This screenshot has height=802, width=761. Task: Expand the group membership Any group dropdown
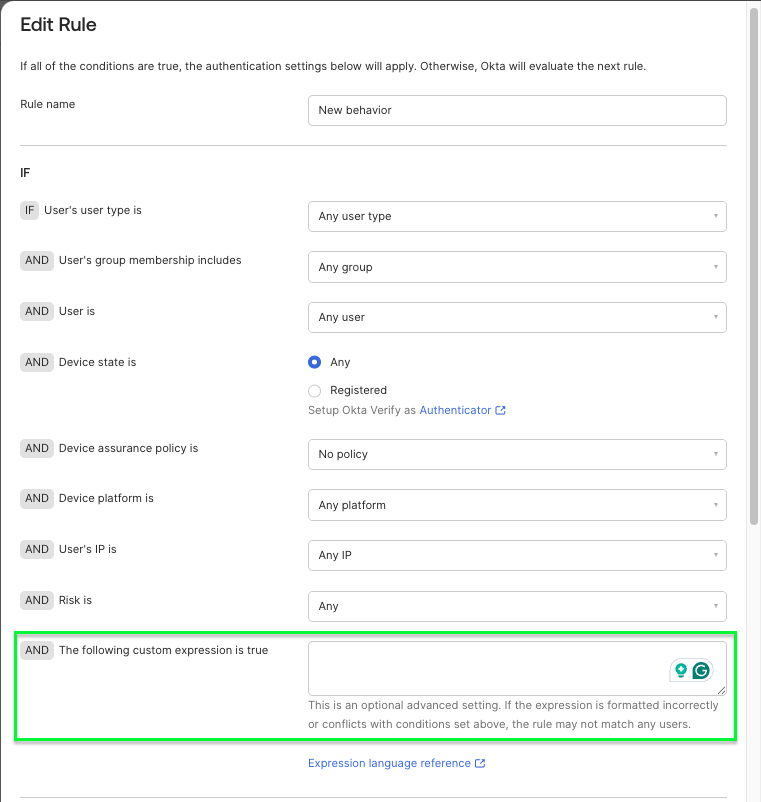[x=516, y=268]
